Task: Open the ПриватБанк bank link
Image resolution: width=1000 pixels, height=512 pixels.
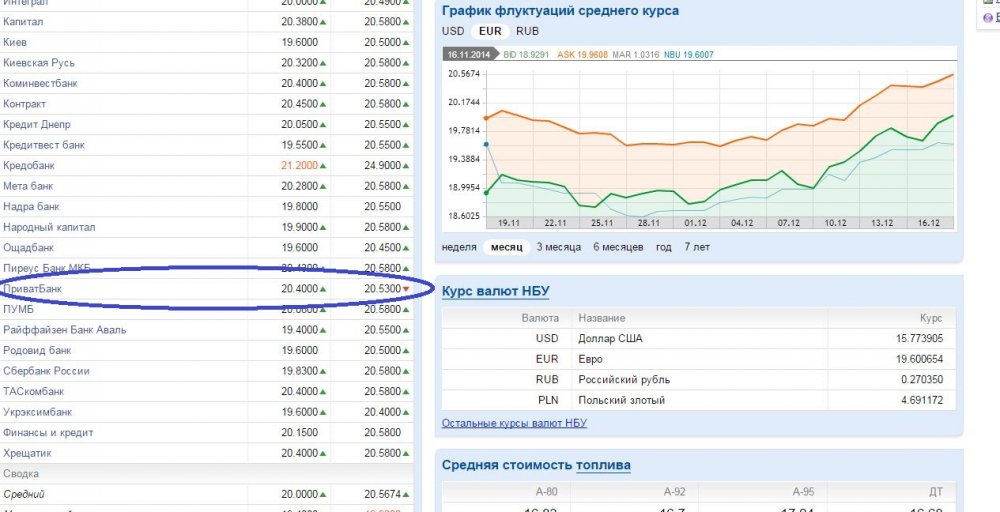Action: tap(33, 289)
